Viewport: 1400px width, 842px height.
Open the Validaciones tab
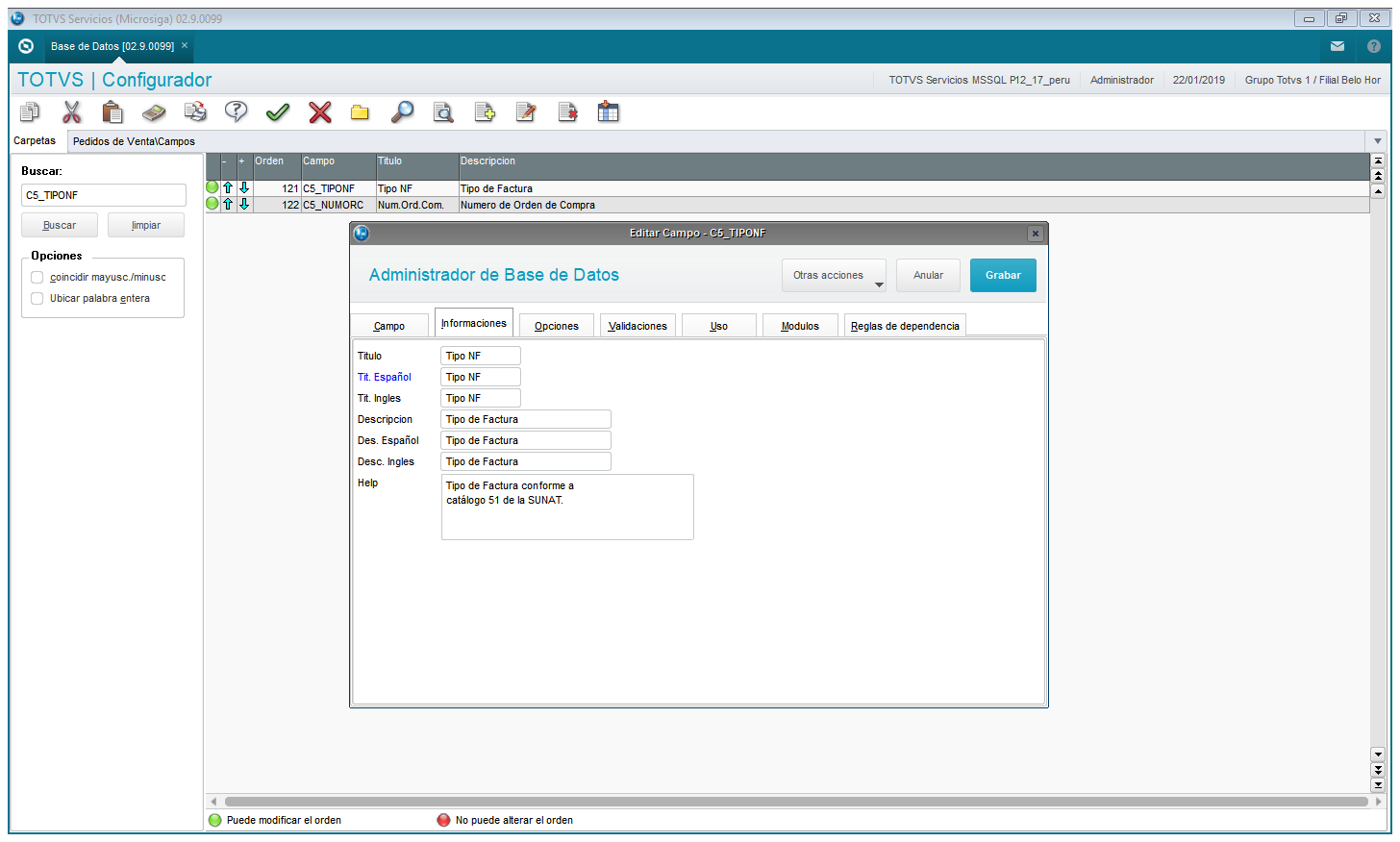[x=637, y=326]
